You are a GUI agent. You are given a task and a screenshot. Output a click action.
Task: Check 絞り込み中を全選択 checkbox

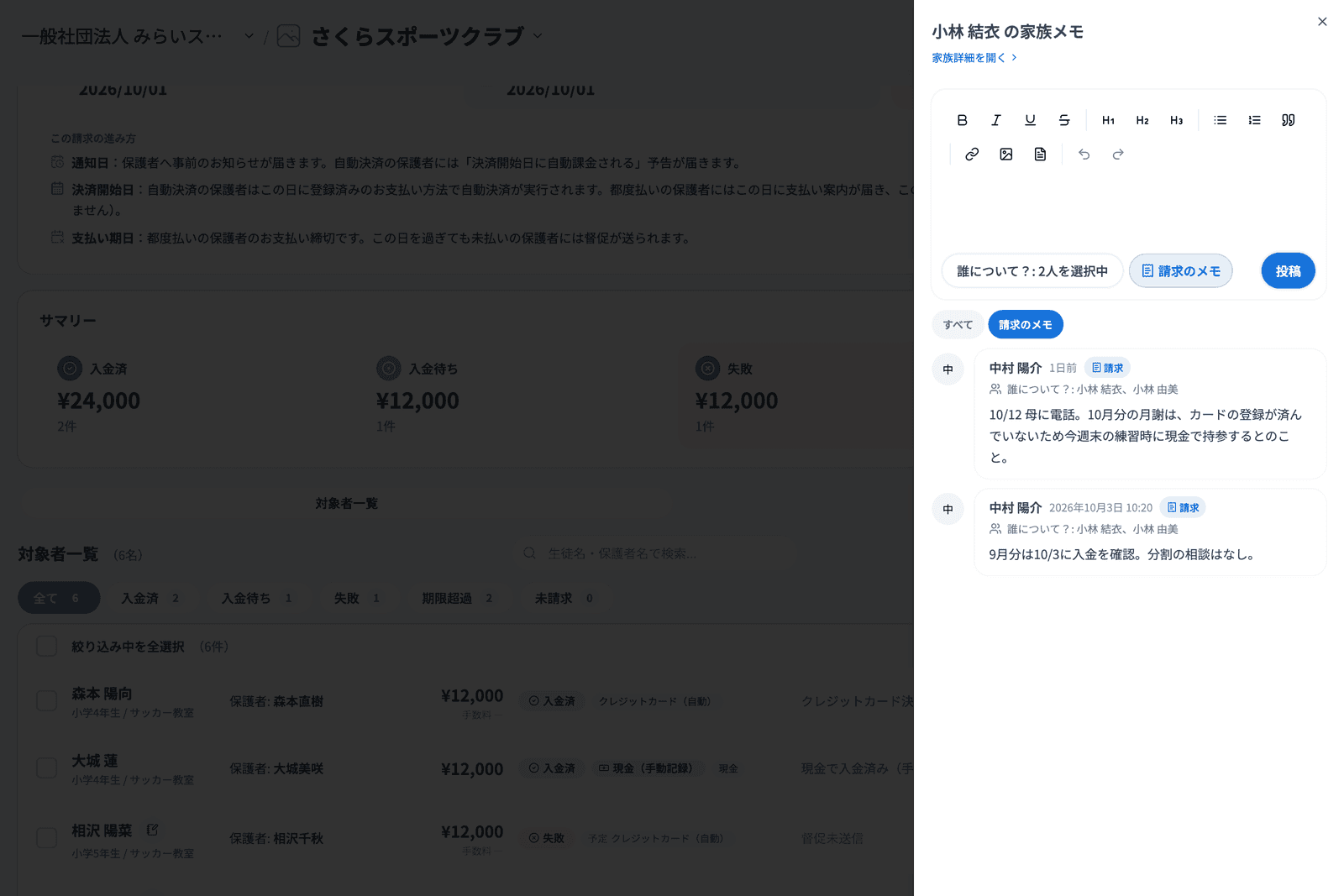pyautogui.click(x=47, y=647)
